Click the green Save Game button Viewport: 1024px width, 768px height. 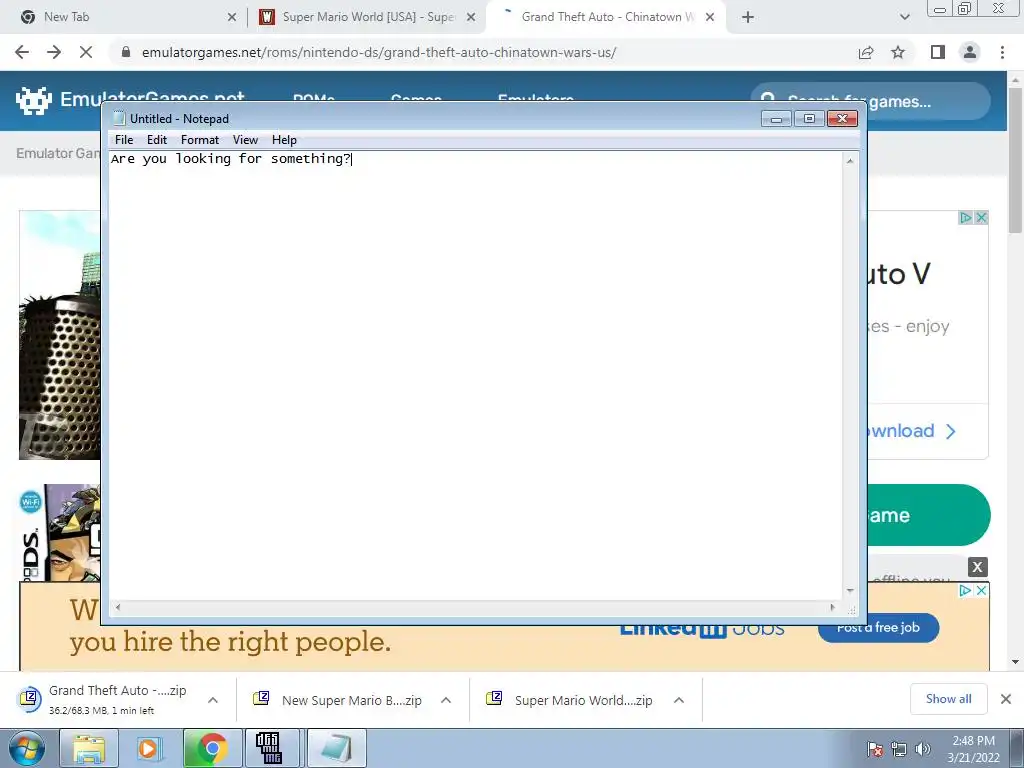click(x=929, y=515)
